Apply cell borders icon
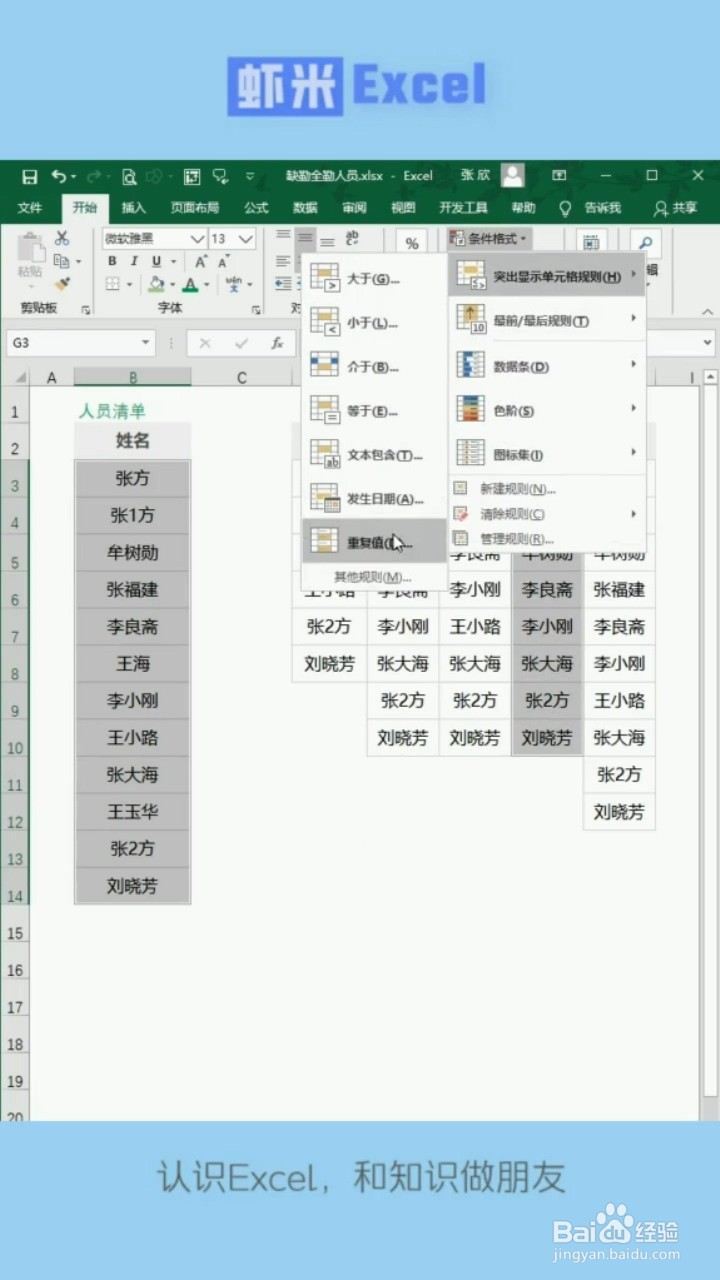 [x=112, y=284]
